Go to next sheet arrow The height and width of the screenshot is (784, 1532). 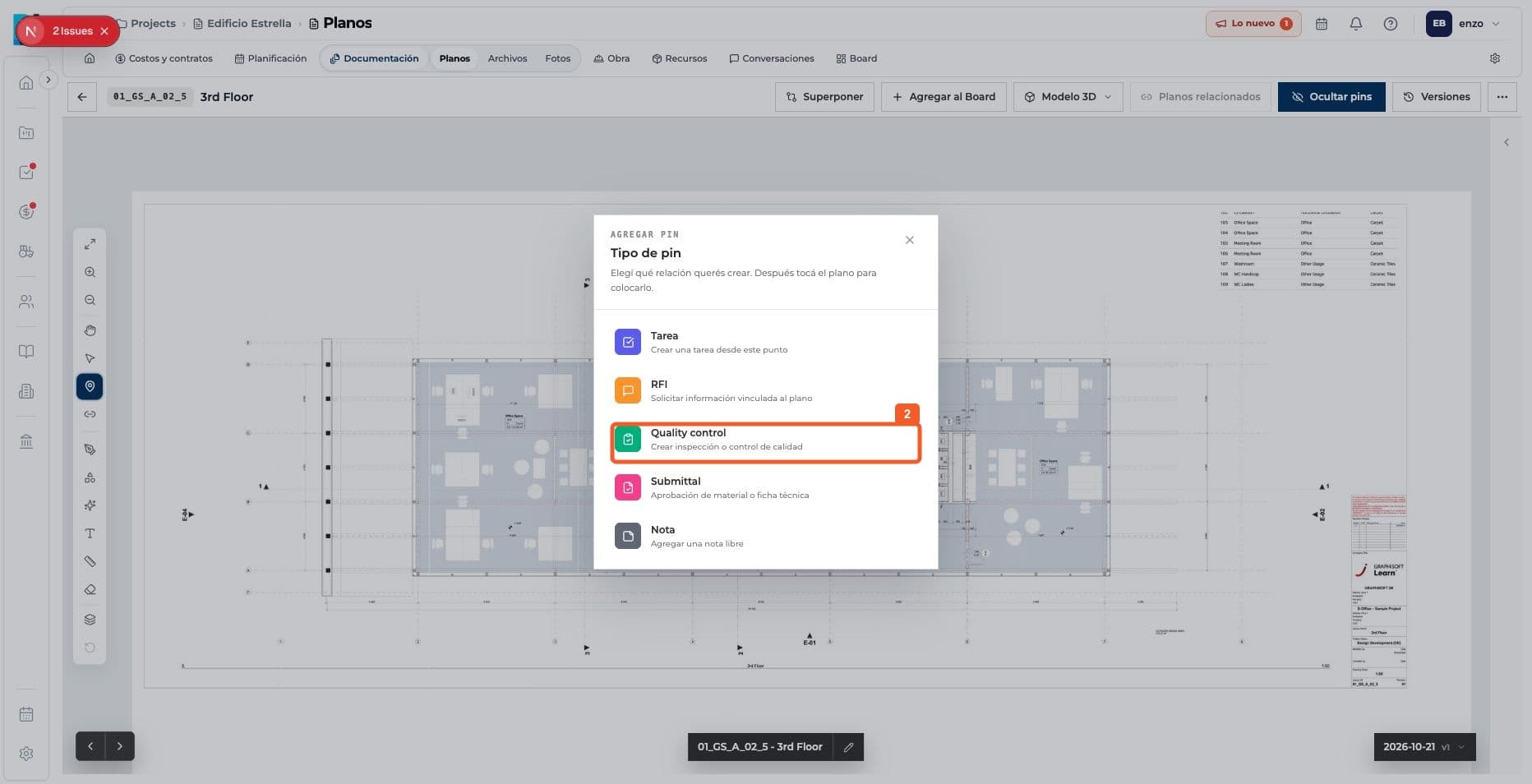(x=120, y=746)
